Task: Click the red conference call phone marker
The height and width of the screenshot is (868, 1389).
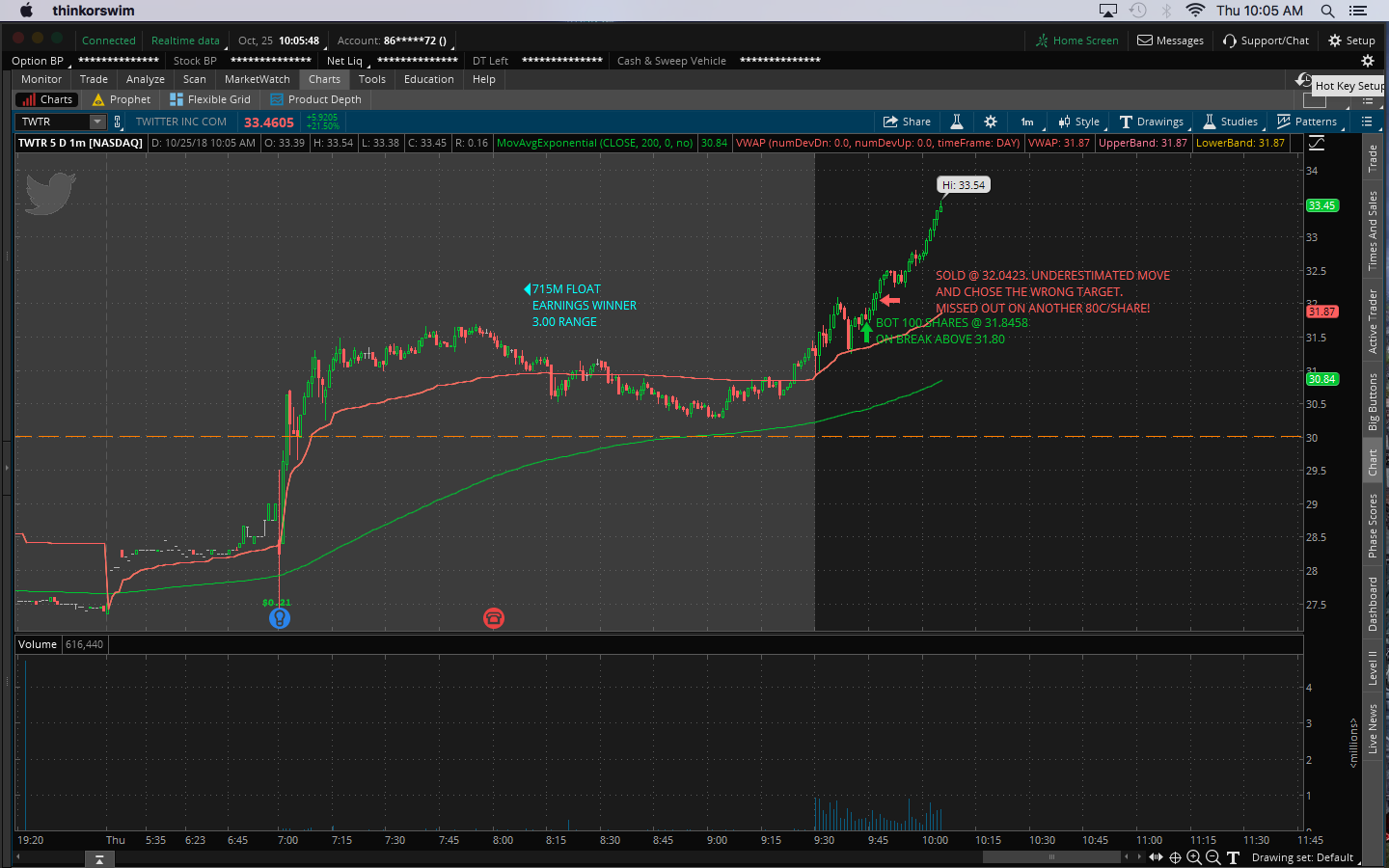Action: (494, 618)
